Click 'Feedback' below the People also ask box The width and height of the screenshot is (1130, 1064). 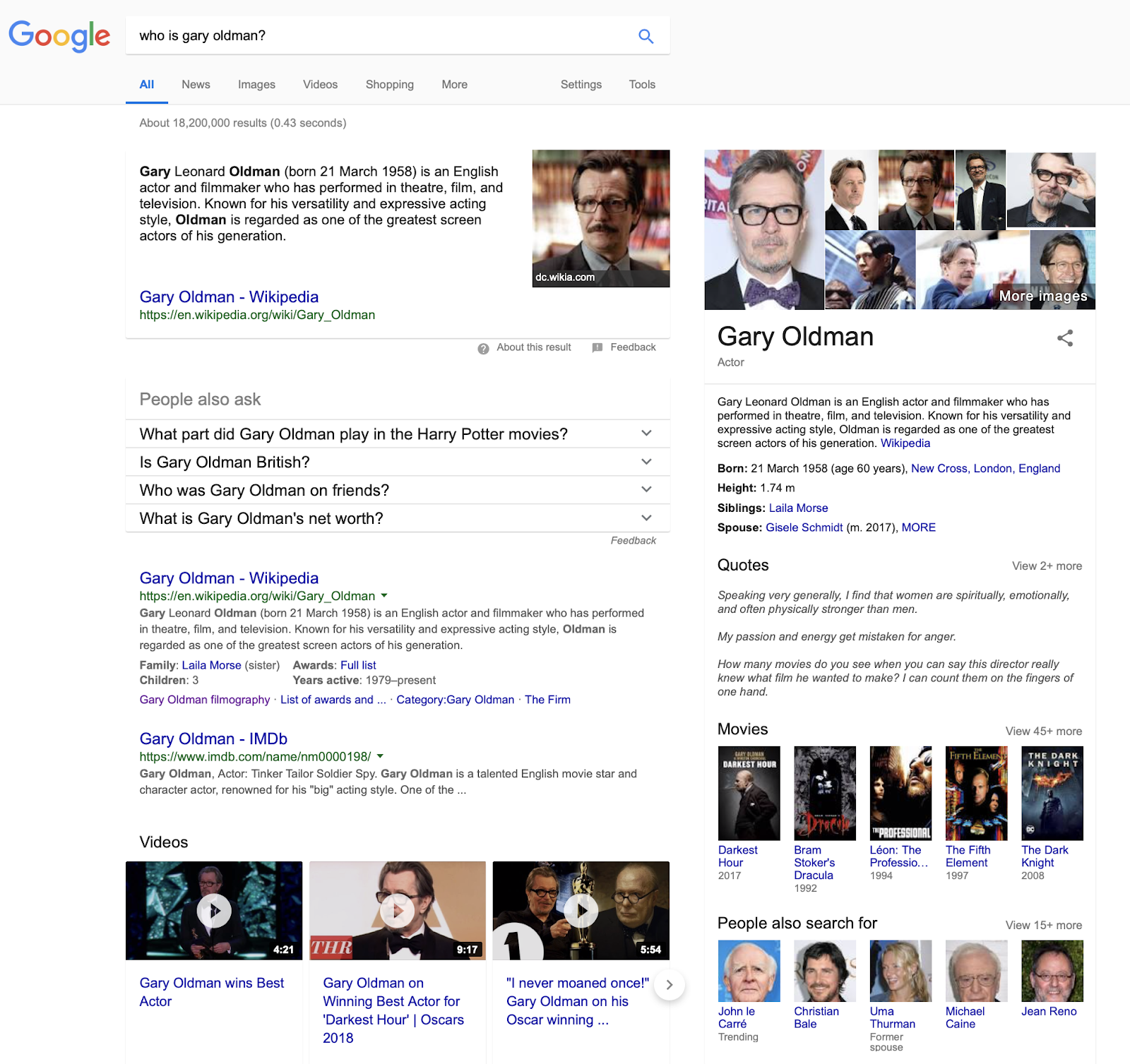tap(634, 541)
